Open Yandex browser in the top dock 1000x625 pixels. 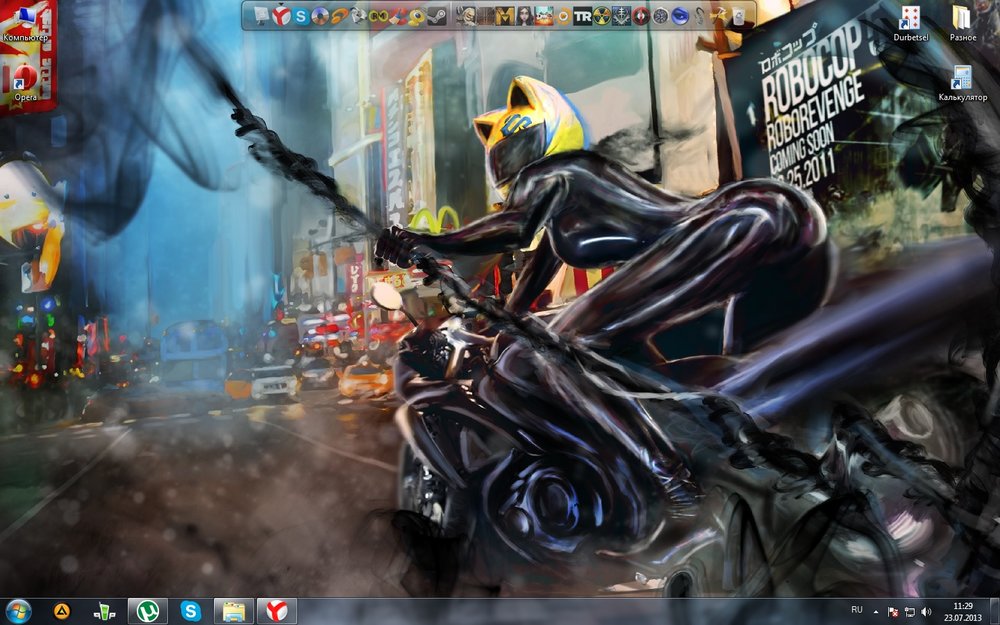click(281, 15)
